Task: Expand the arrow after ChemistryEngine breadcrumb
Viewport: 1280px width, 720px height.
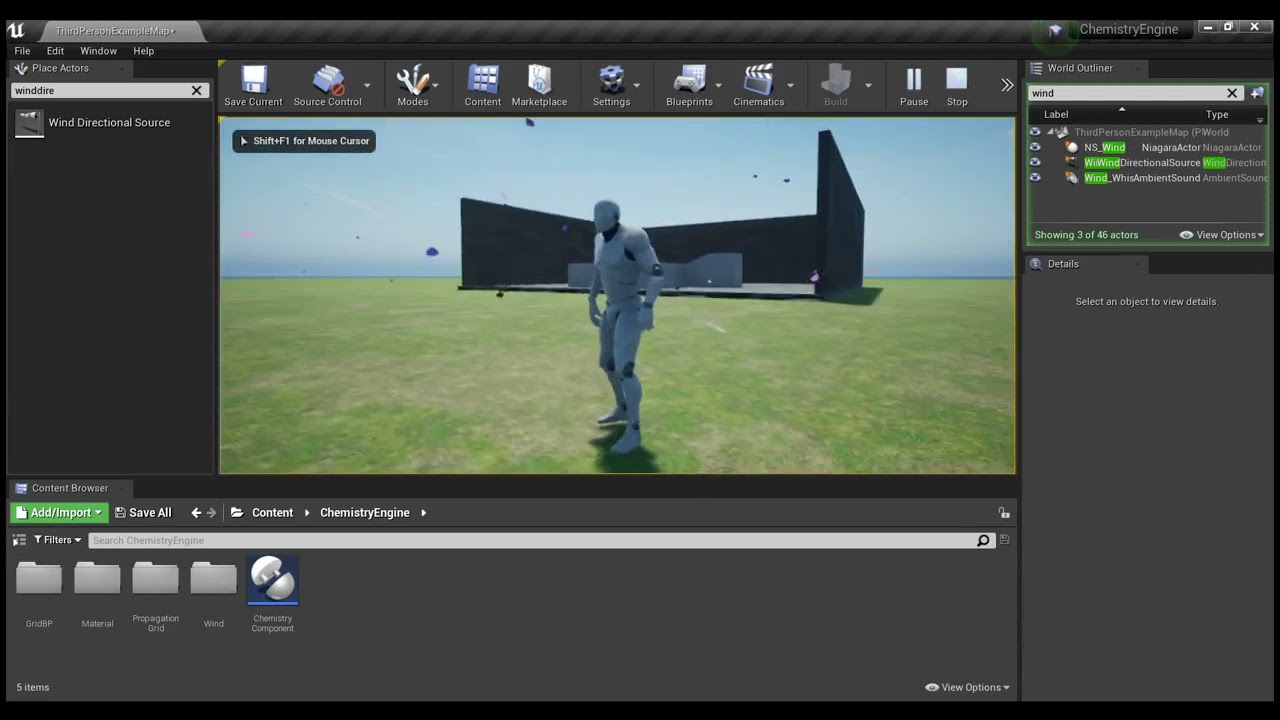Action: 424,512
